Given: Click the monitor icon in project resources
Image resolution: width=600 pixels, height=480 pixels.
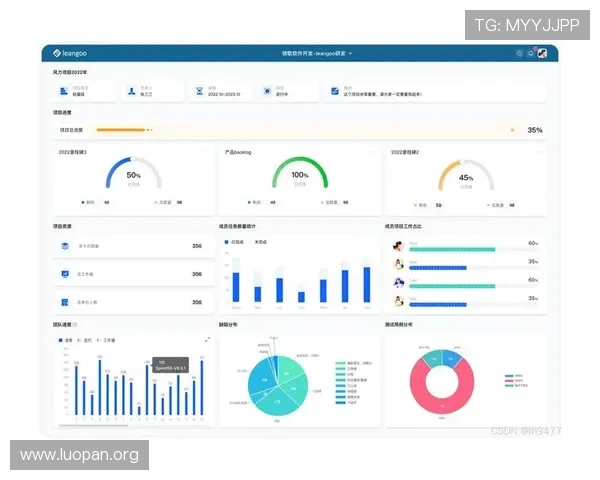Looking at the screenshot, I should pyautogui.click(x=65, y=274).
